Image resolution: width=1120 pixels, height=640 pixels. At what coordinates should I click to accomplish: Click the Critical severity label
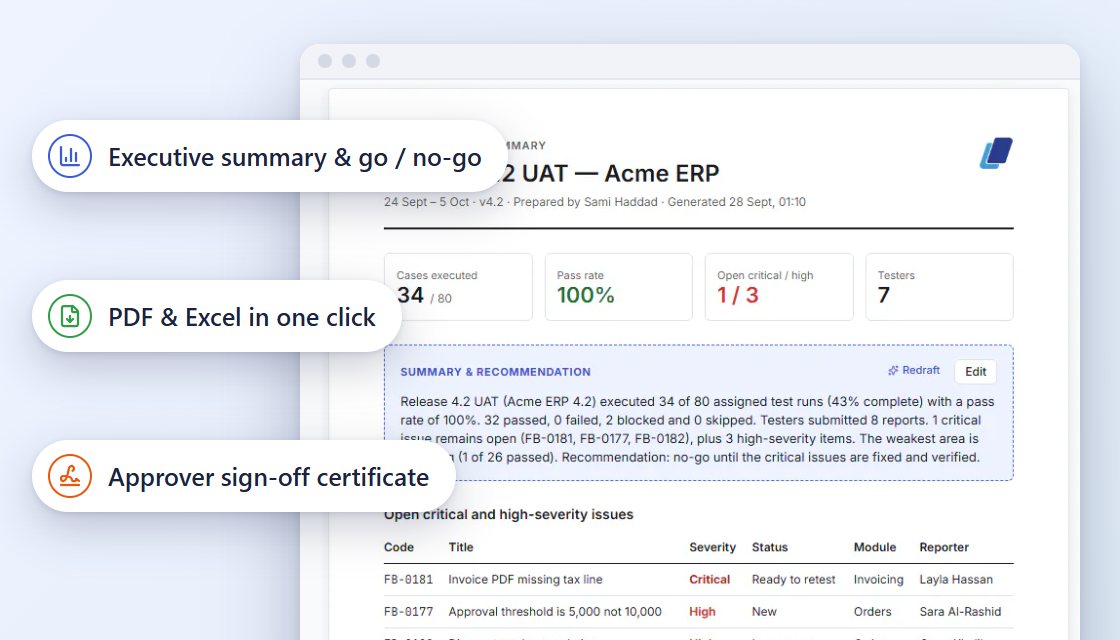click(709, 579)
